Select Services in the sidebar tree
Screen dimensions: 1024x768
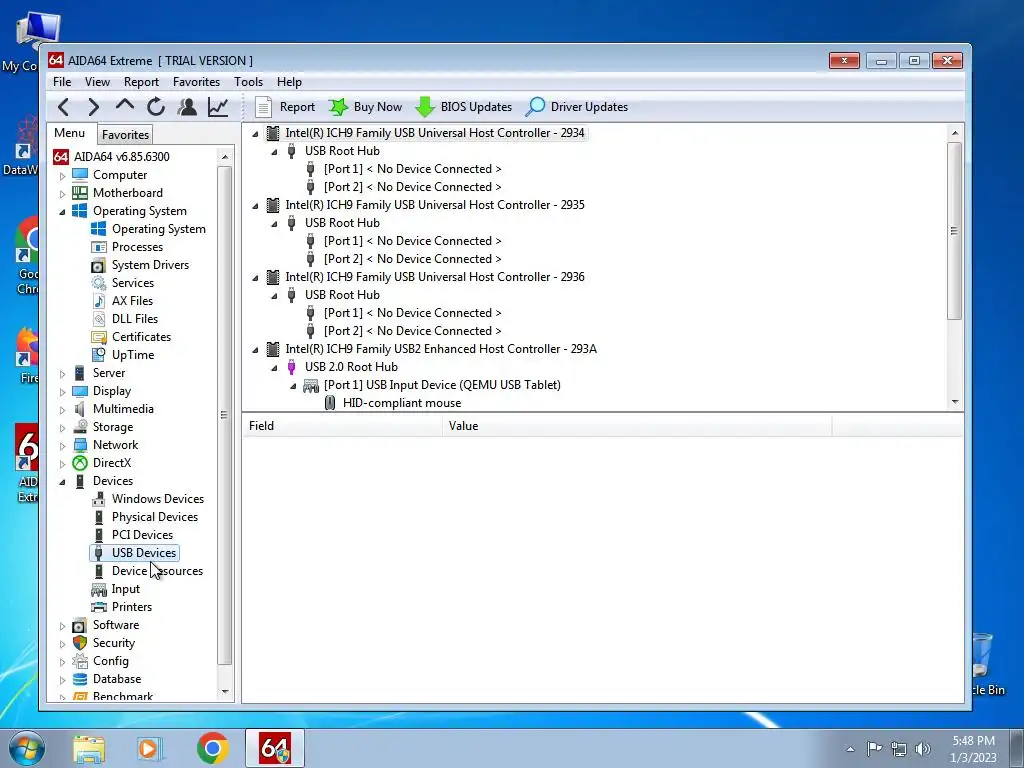point(133,283)
